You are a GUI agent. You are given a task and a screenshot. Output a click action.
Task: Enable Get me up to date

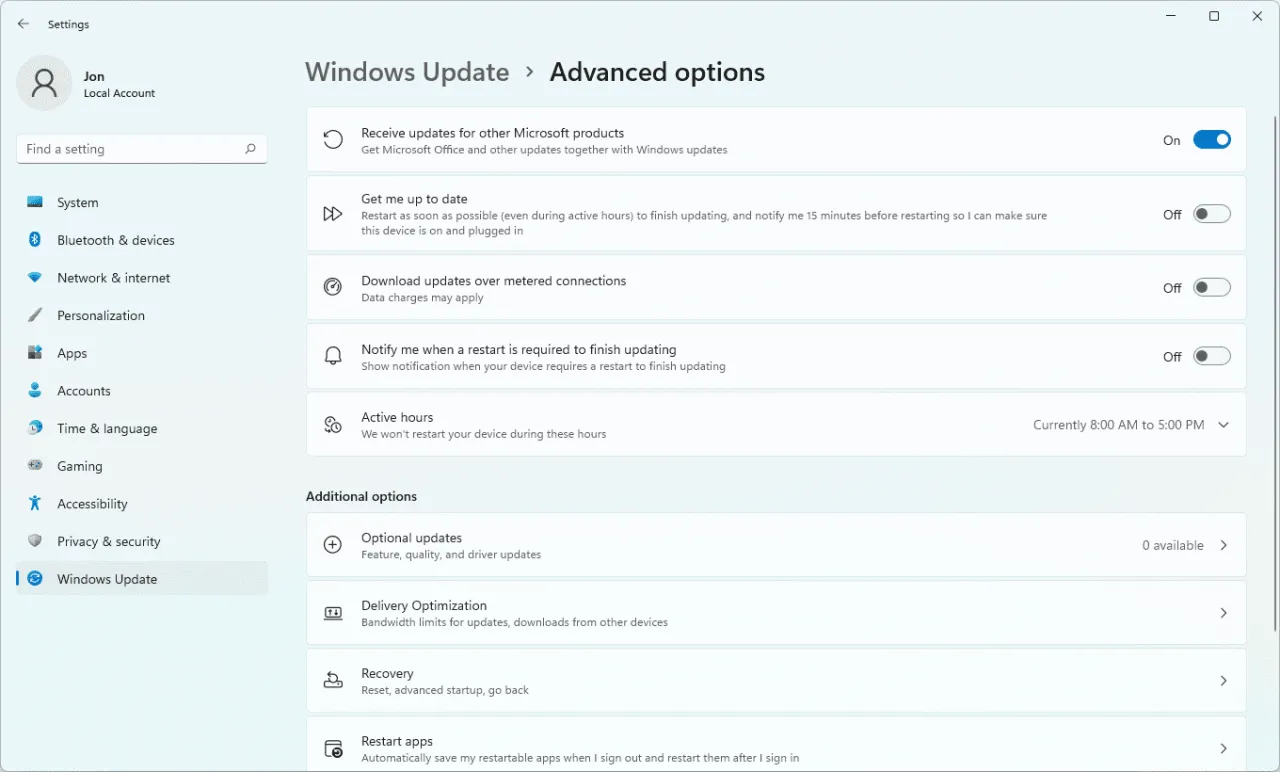1211,213
